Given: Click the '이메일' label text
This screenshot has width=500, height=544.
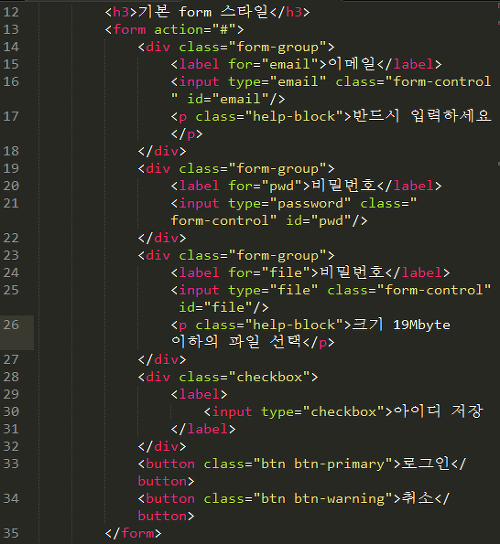Looking at the screenshot, I should (351, 64).
